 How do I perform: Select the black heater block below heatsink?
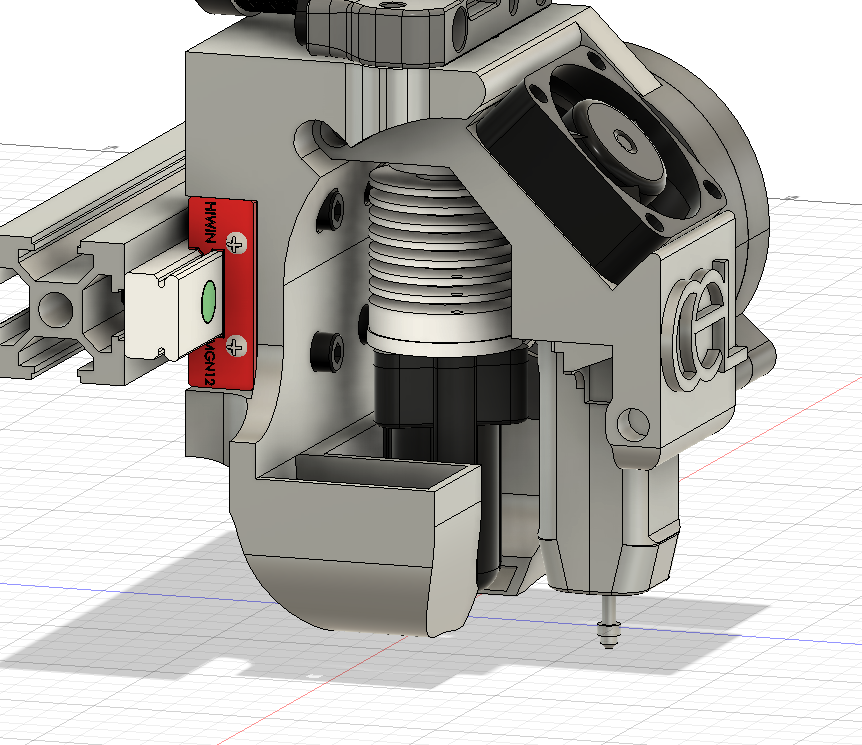click(450, 390)
